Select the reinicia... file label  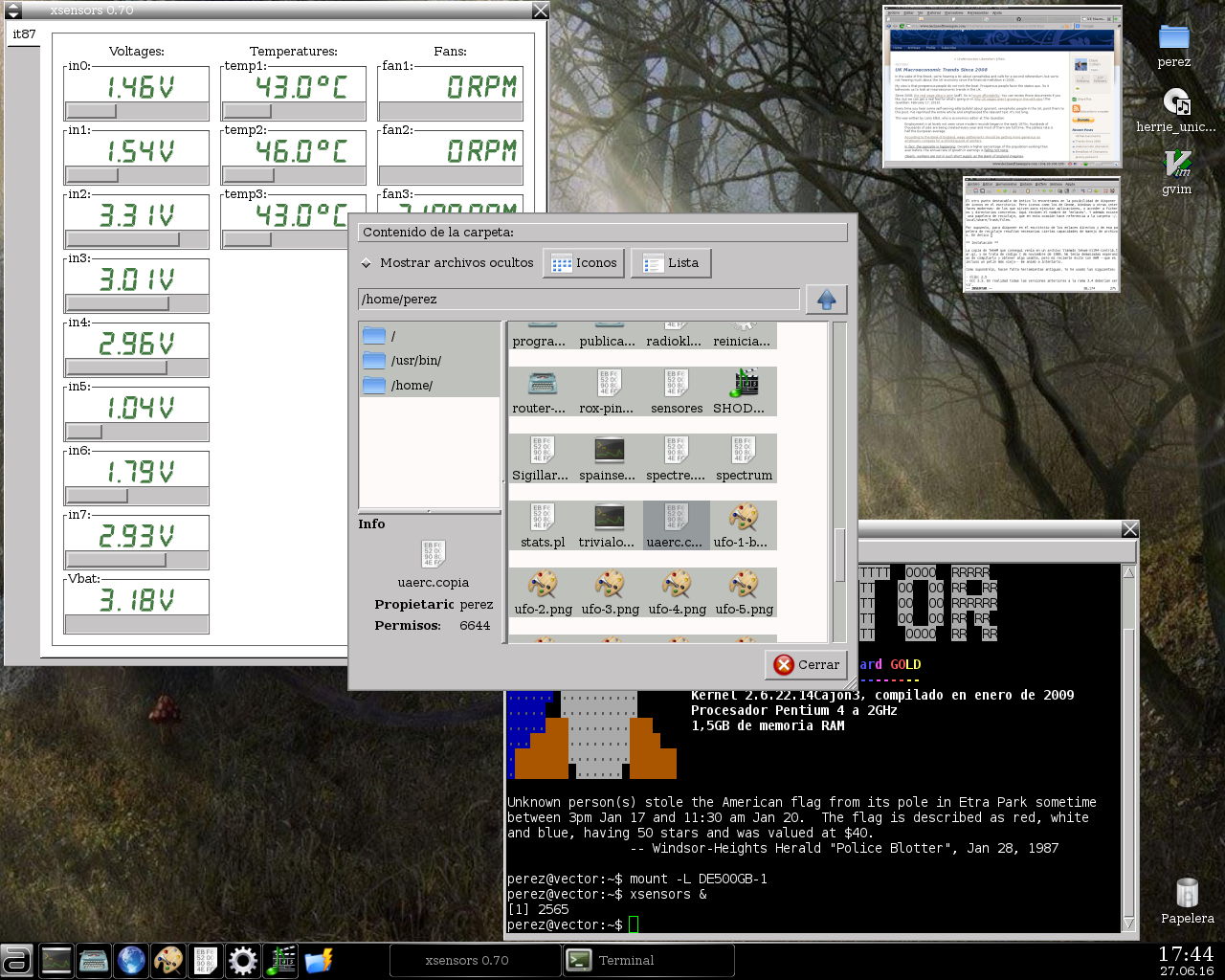[742, 341]
